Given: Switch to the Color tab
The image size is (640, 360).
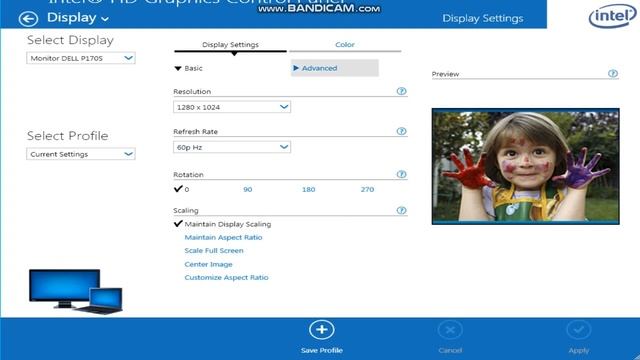Looking at the screenshot, I should (x=345, y=44).
